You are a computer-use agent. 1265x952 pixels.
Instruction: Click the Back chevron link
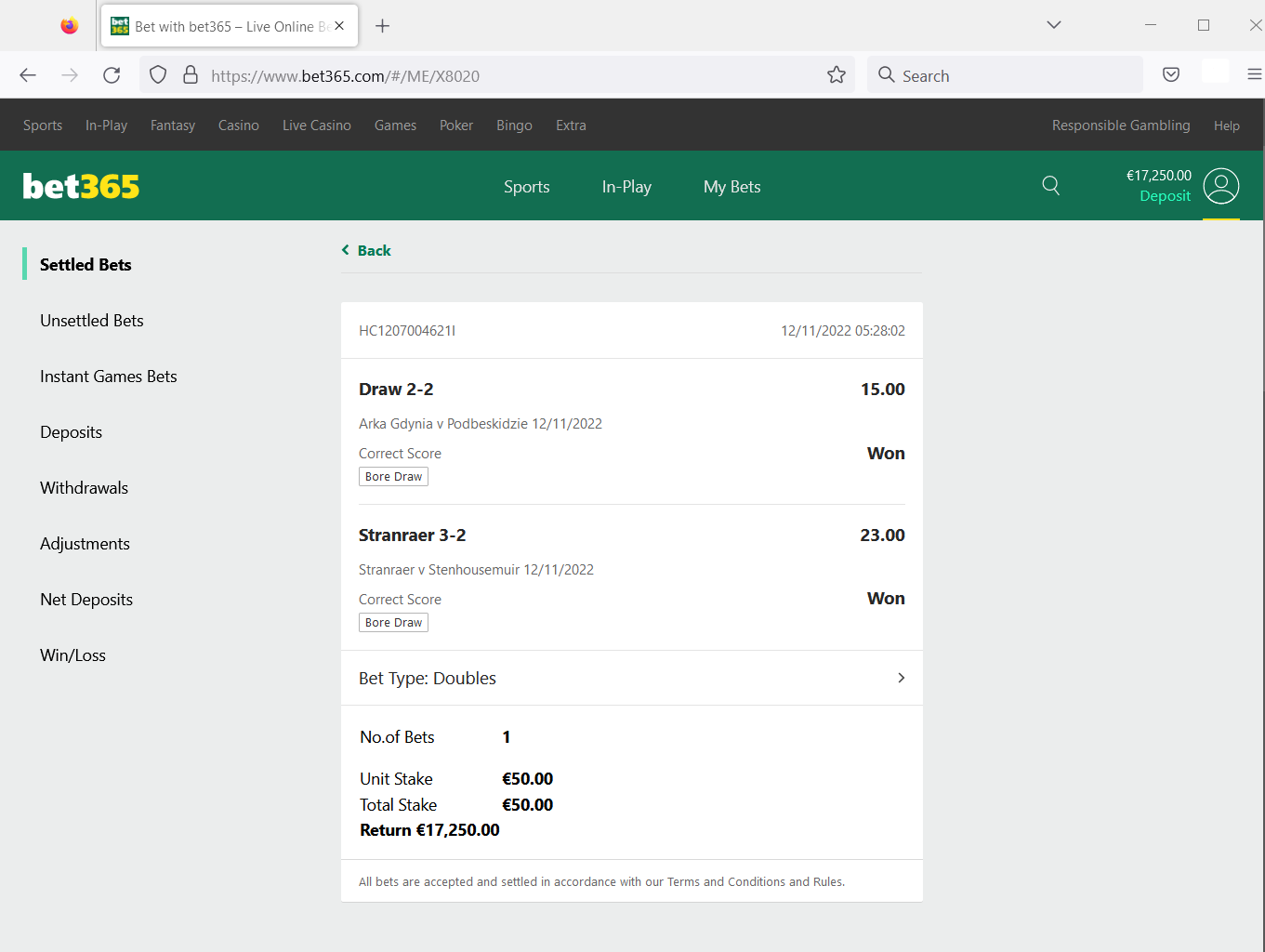click(x=366, y=250)
